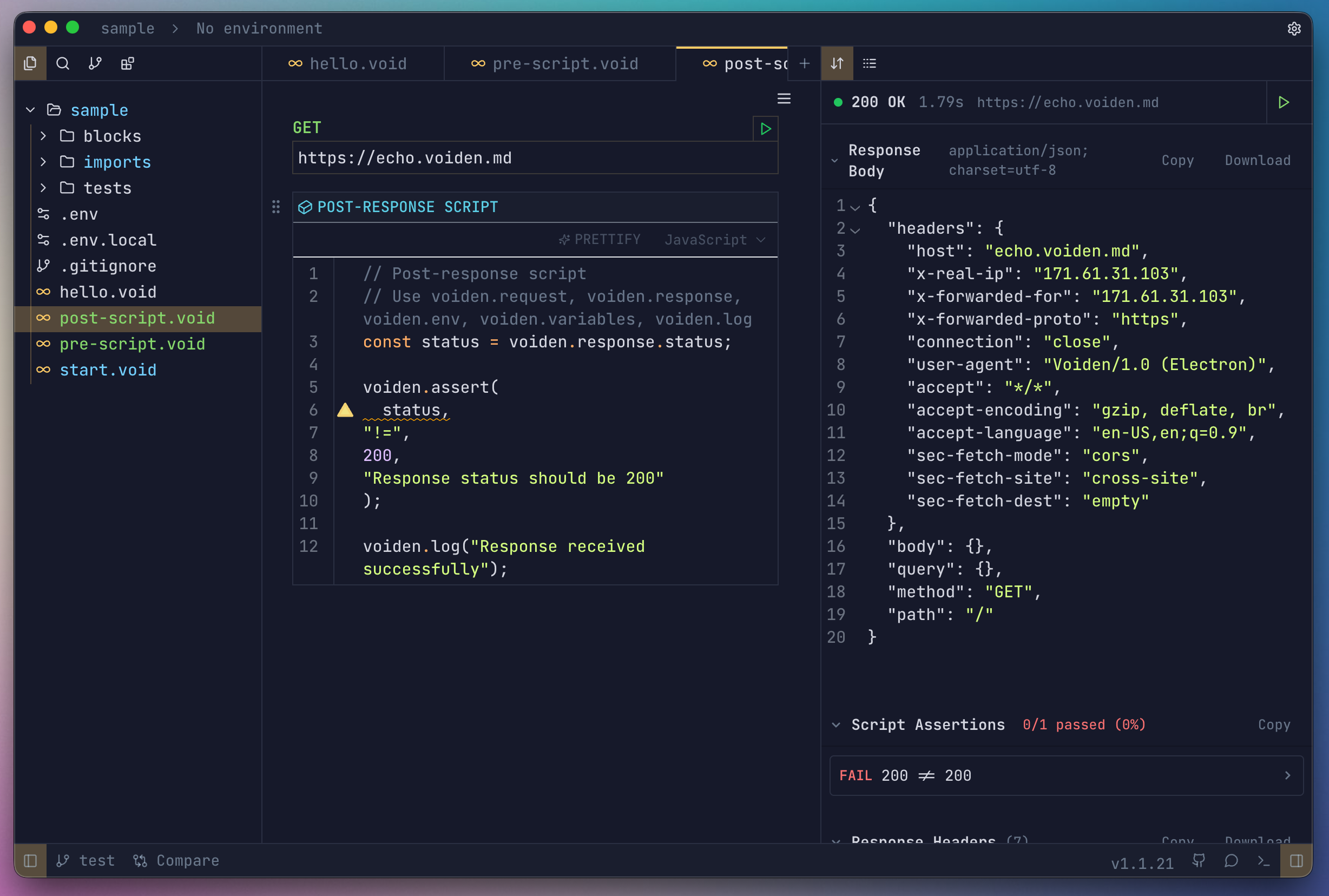Screen dimensions: 1329x896
Task: Run the GET request with play icon
Action: pyautogui.click(x=766, y=129)
